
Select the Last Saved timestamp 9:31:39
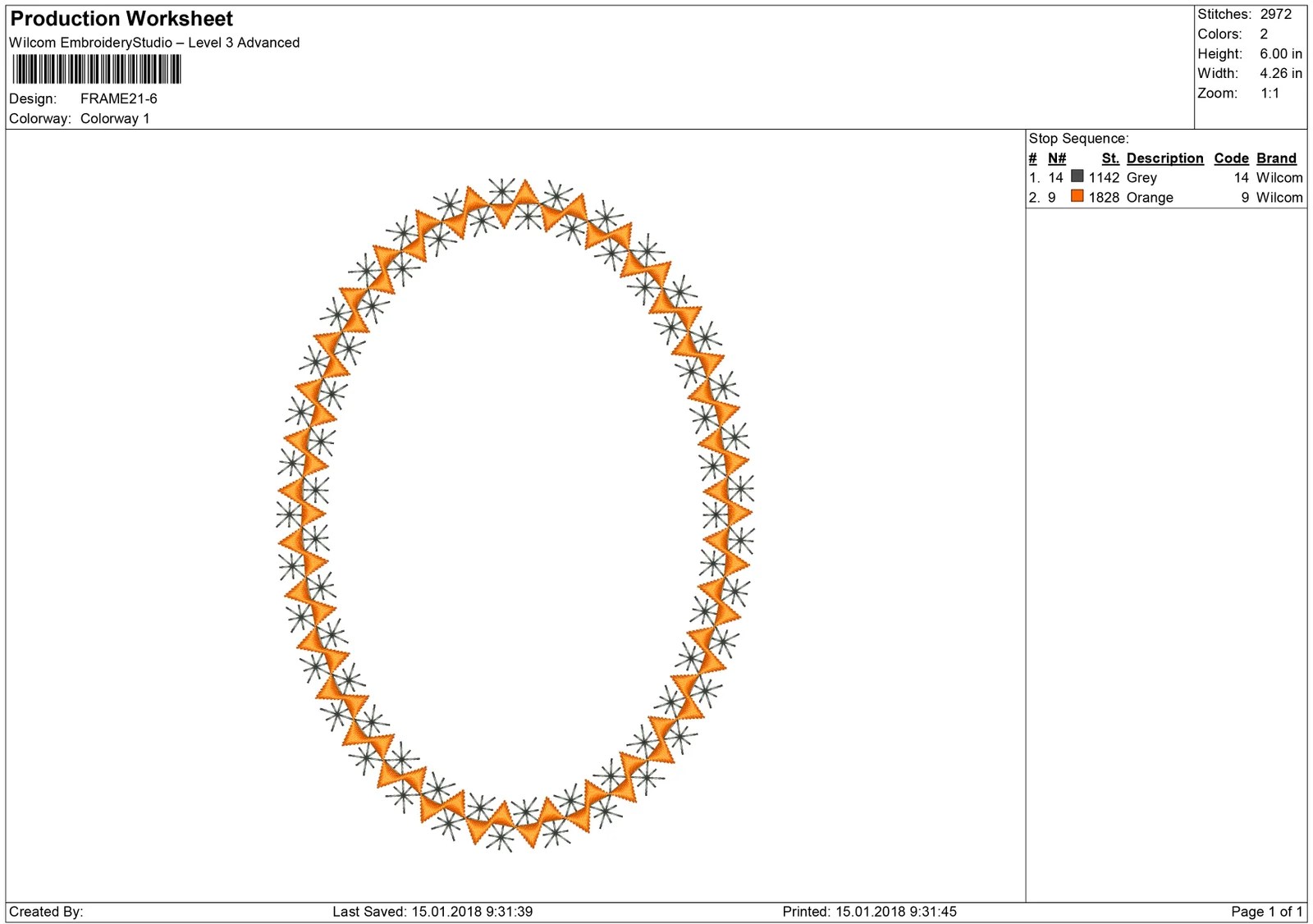[510, 912]
